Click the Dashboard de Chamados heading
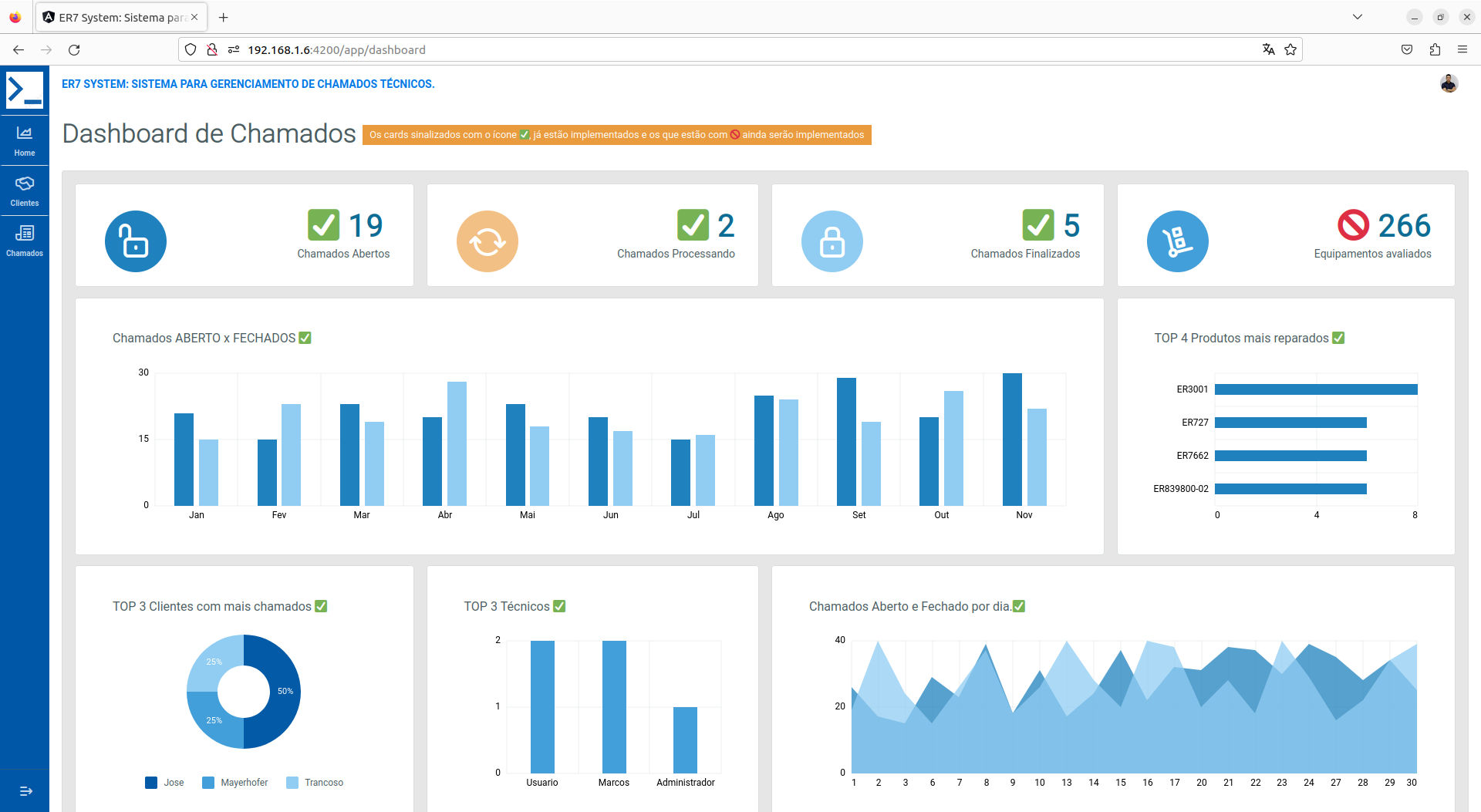1481x812 pixels. (209, 133)
